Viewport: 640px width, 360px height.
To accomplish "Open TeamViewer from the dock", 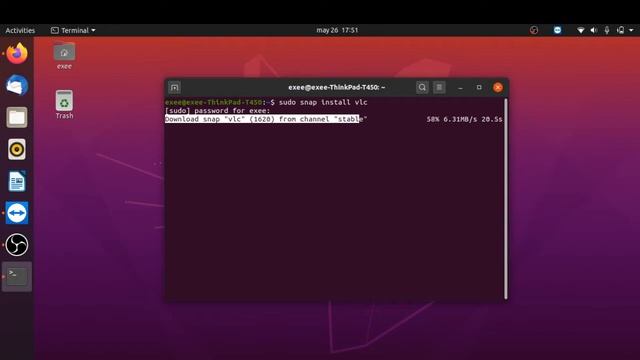I will click(17, 213).
